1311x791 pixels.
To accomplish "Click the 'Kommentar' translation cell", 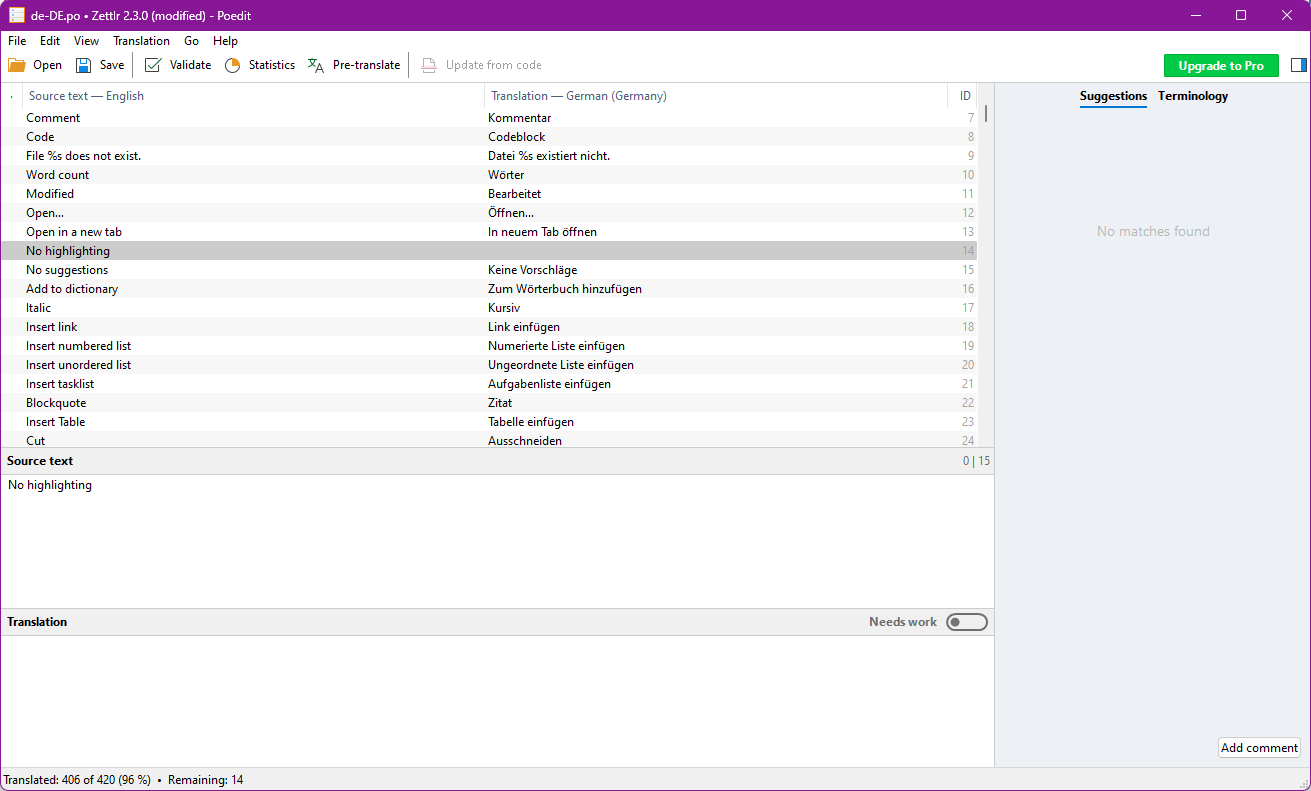I will pyautogui.click(x=519, y=118).
